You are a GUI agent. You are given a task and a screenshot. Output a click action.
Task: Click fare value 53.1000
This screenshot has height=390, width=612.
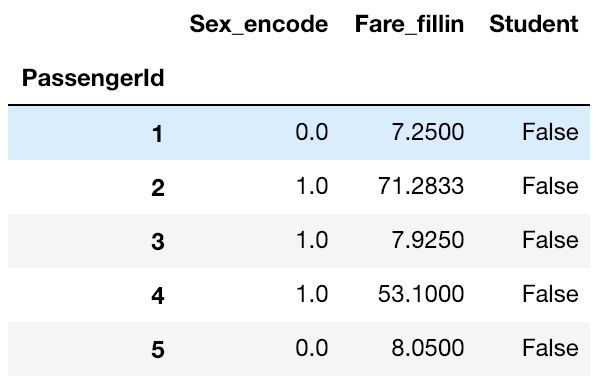(421, 294)
